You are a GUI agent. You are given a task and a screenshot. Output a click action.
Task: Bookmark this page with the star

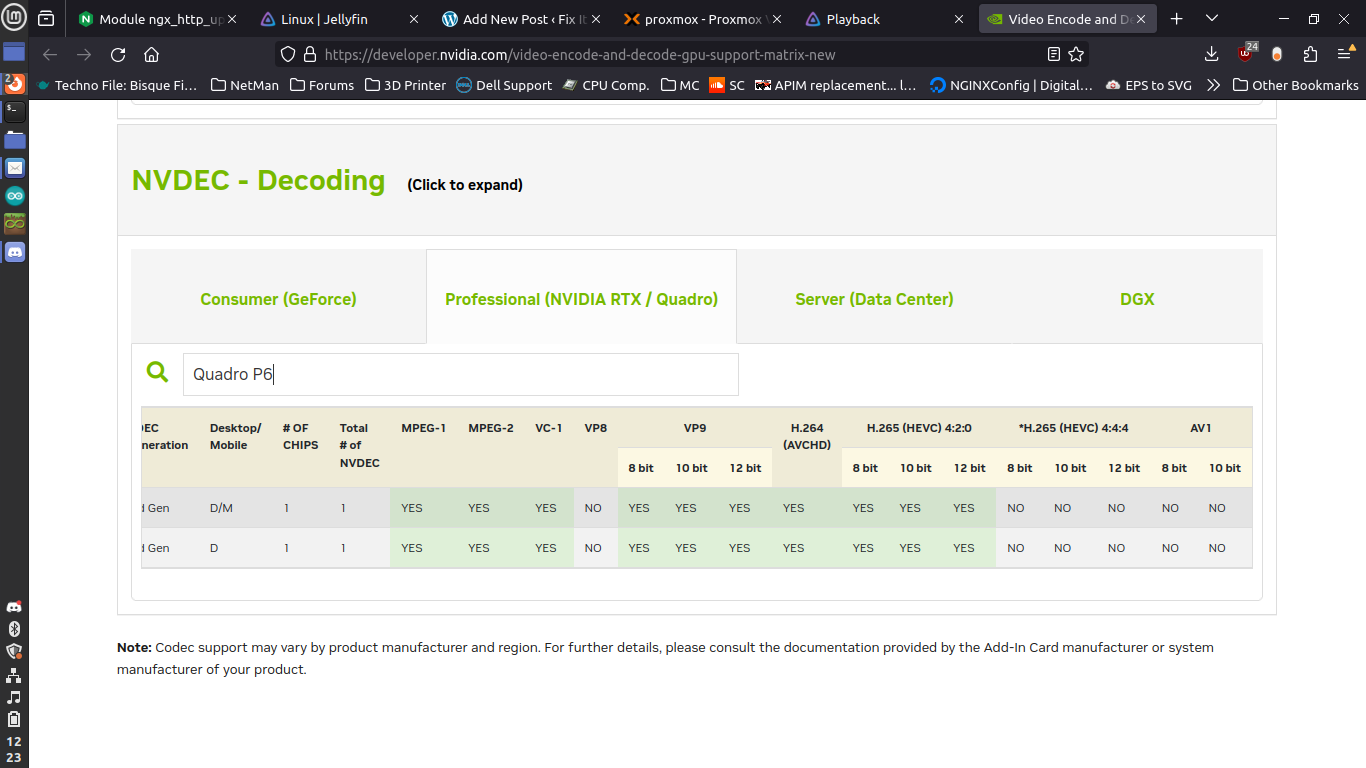1076,54
